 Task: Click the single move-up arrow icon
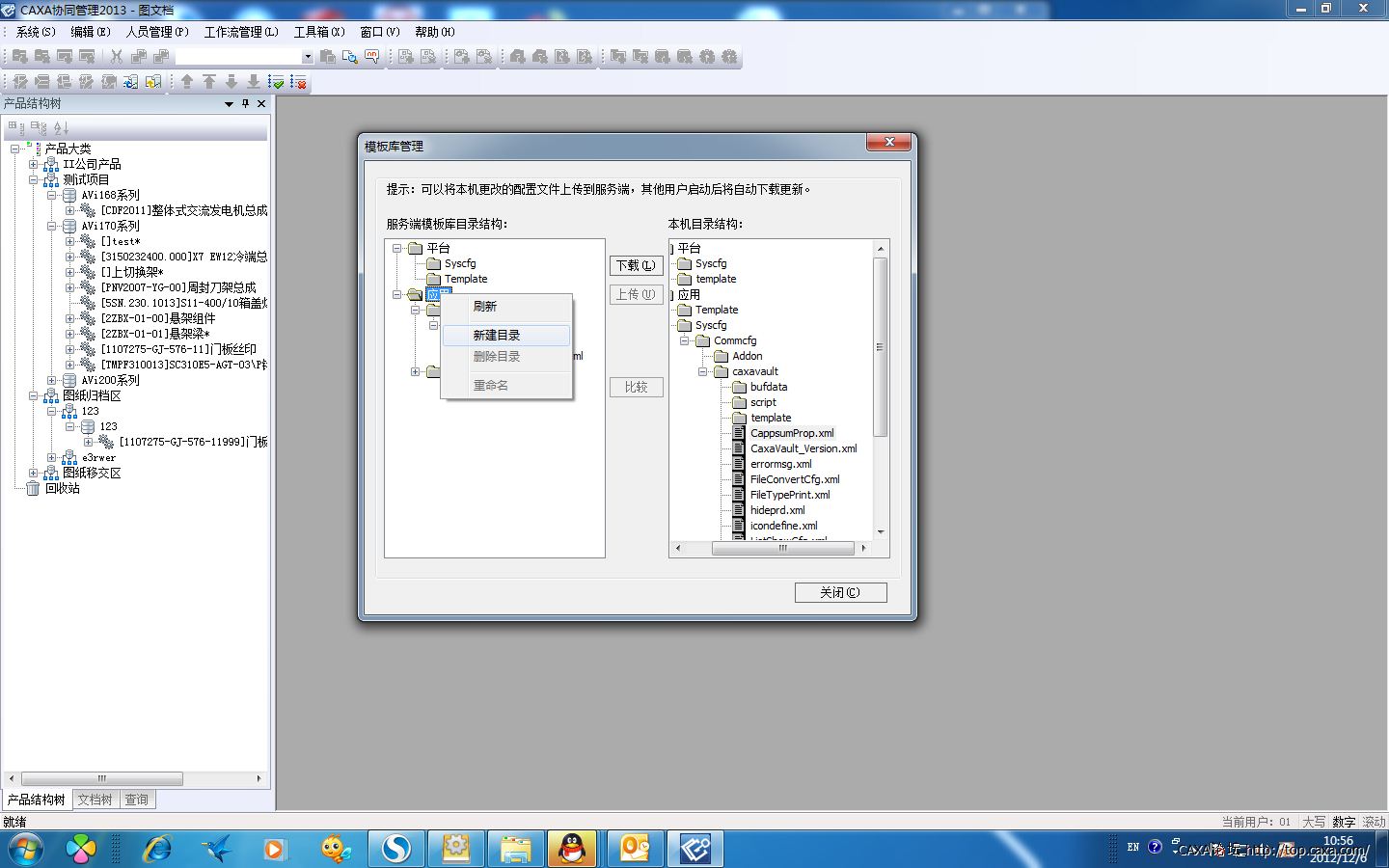[187, 82]
